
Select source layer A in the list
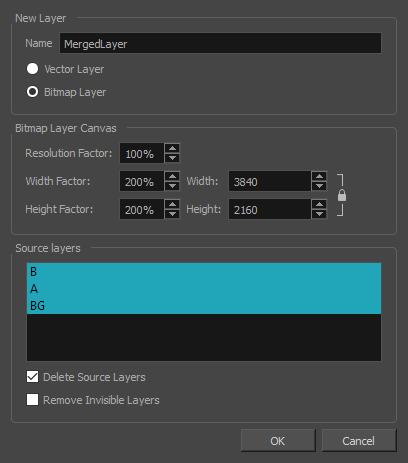[x=204, y=289]
